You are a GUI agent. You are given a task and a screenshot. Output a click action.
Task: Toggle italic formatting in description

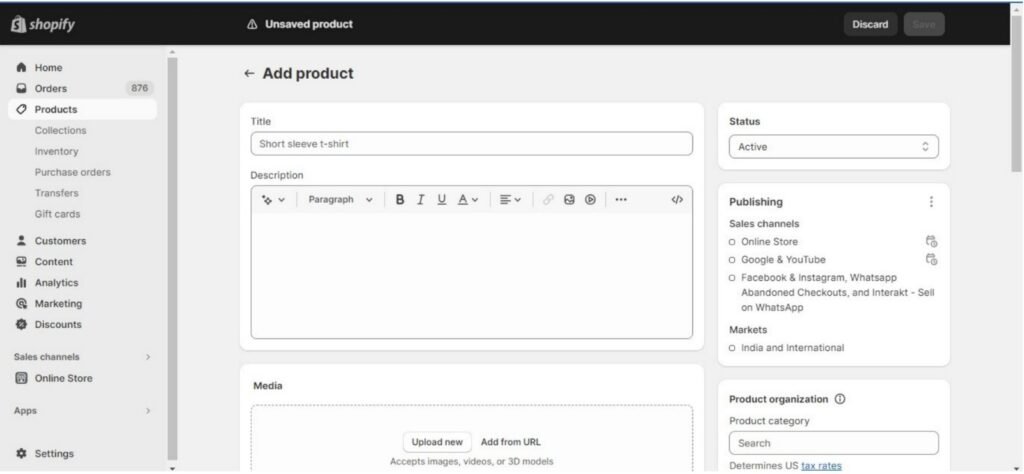[421, 200]
